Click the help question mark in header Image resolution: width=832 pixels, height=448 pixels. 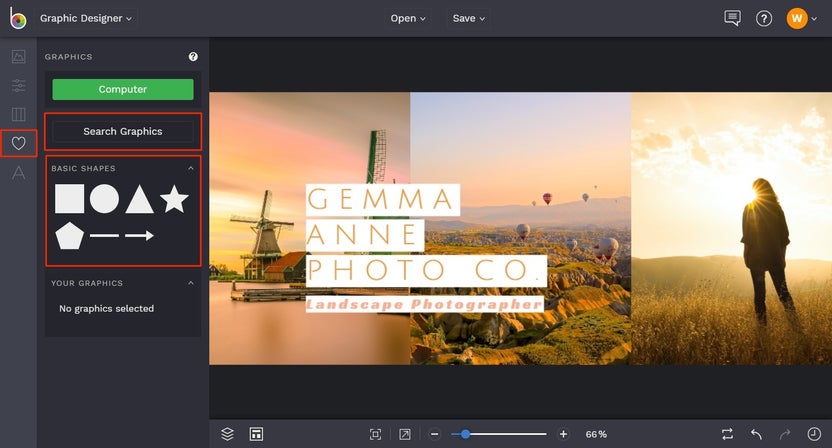pos(764,18)
